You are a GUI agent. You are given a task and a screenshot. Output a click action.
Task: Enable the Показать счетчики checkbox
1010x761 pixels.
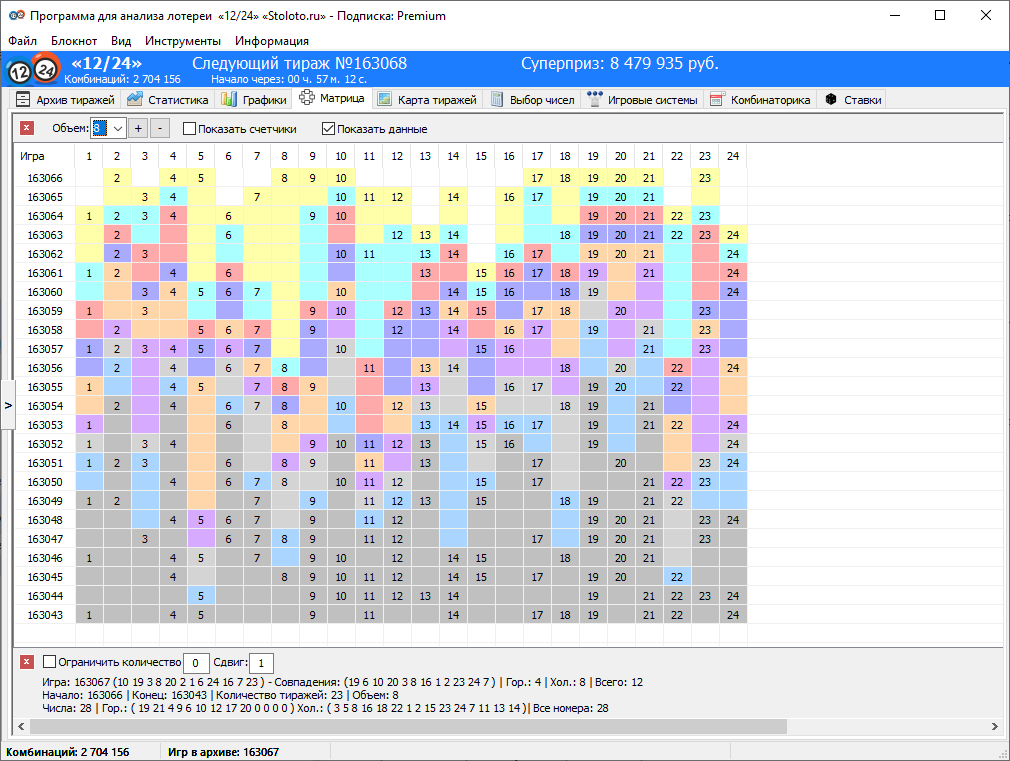190,129
